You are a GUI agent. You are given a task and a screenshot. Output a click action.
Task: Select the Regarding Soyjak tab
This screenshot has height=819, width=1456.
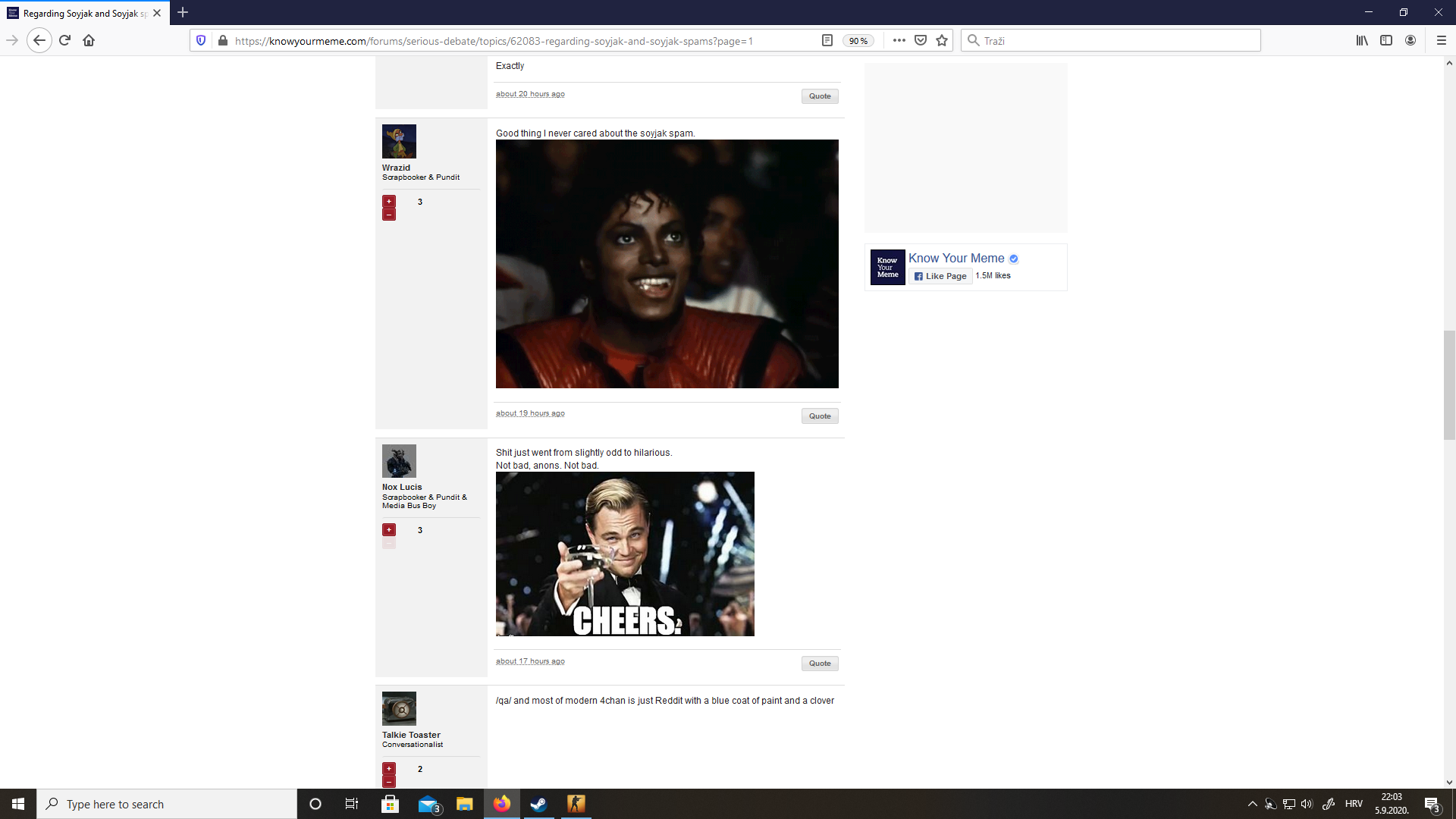coord(80,13)
